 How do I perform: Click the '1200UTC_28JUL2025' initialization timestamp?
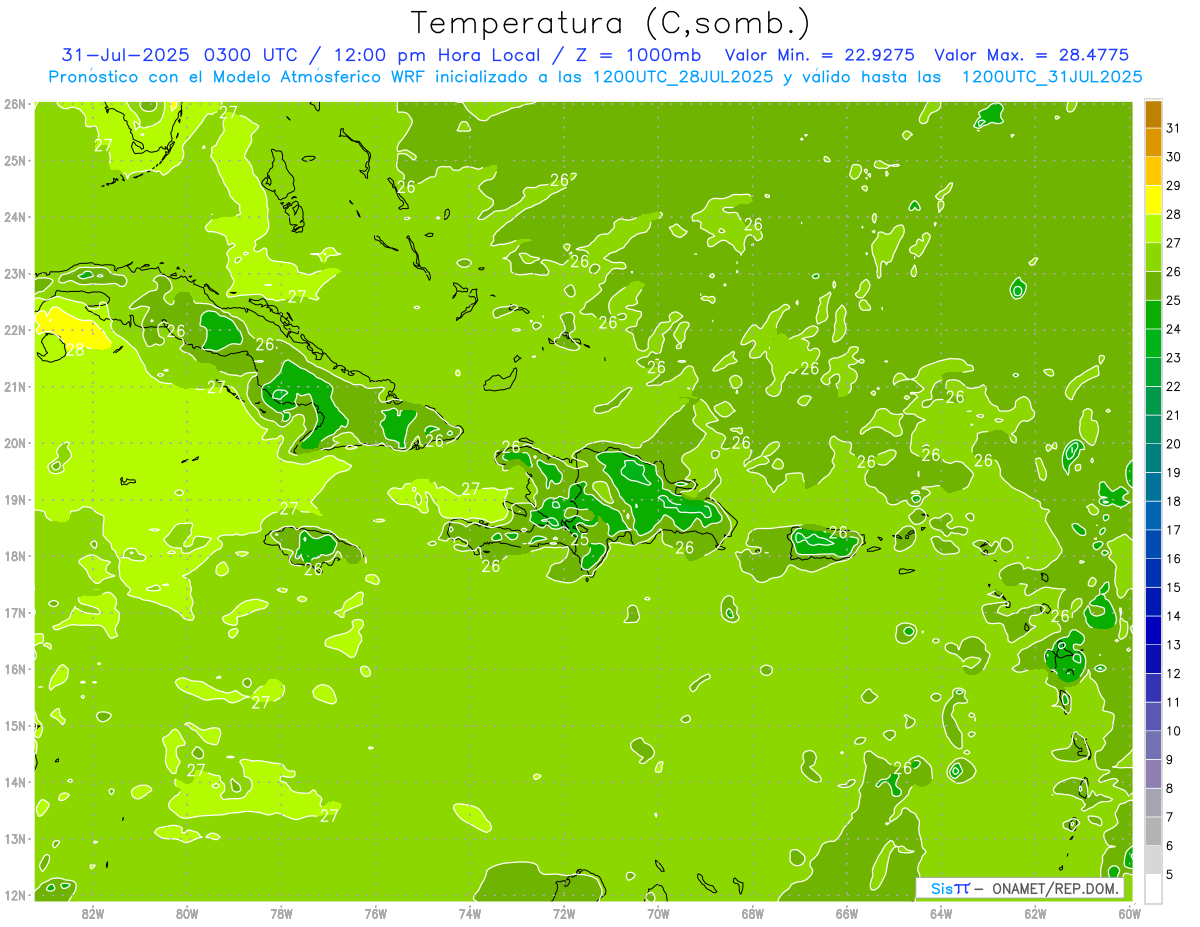pyautogui.click(x=683, y=76)
